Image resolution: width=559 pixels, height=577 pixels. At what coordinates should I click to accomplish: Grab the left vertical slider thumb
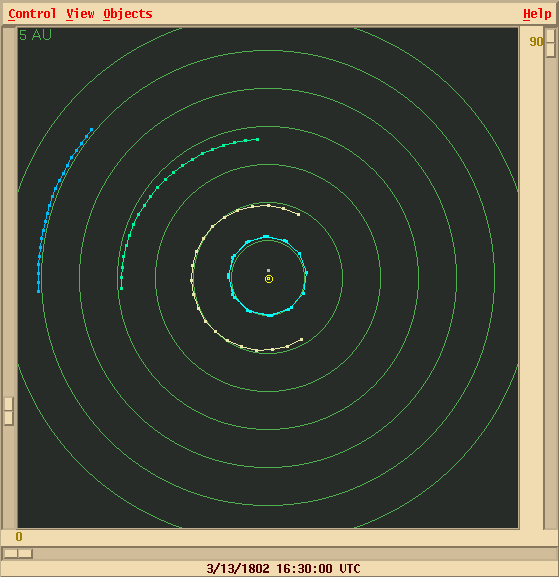(8, 411)
